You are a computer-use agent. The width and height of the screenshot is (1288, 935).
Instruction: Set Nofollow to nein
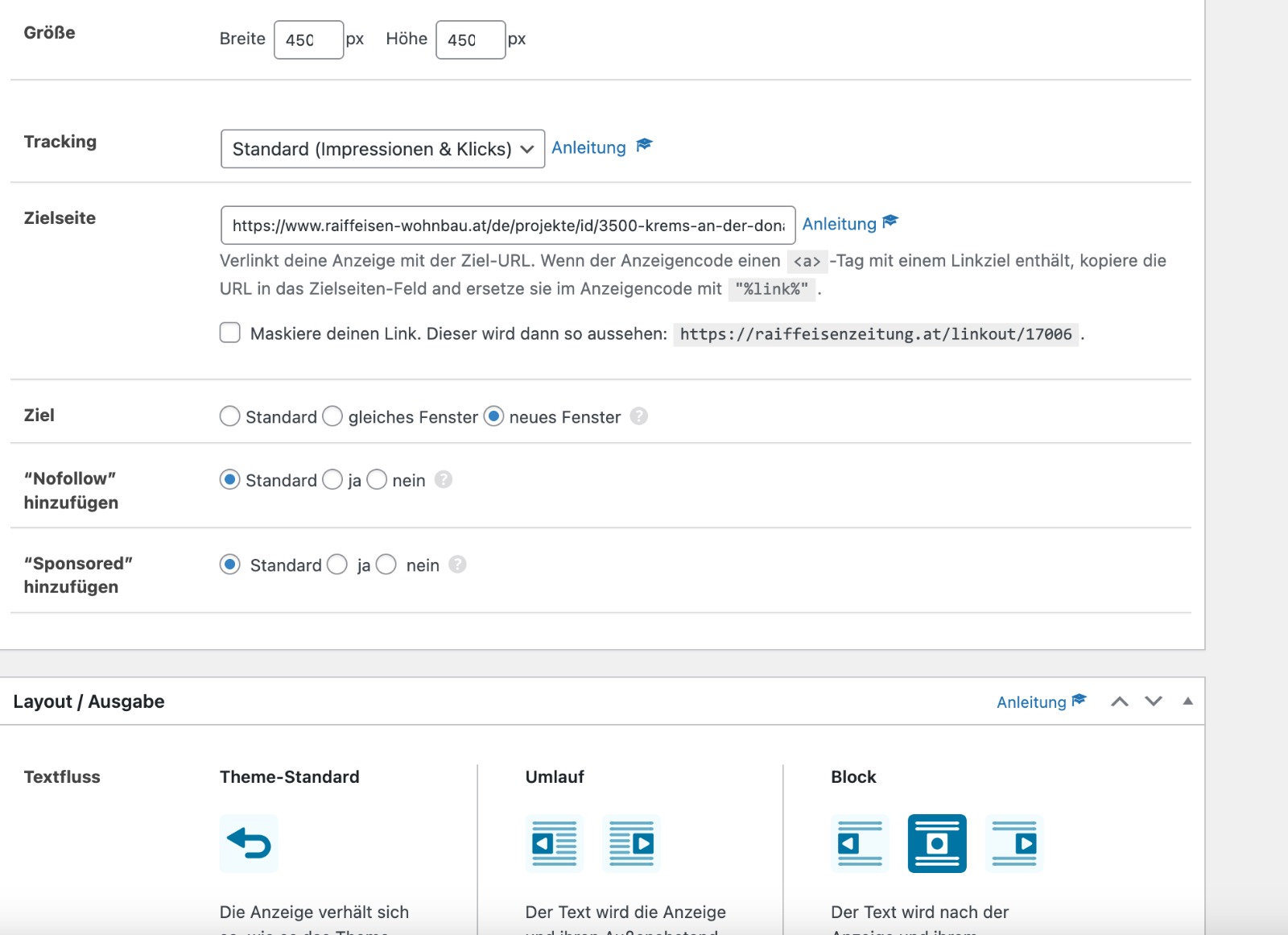click(x=377, y=480)
